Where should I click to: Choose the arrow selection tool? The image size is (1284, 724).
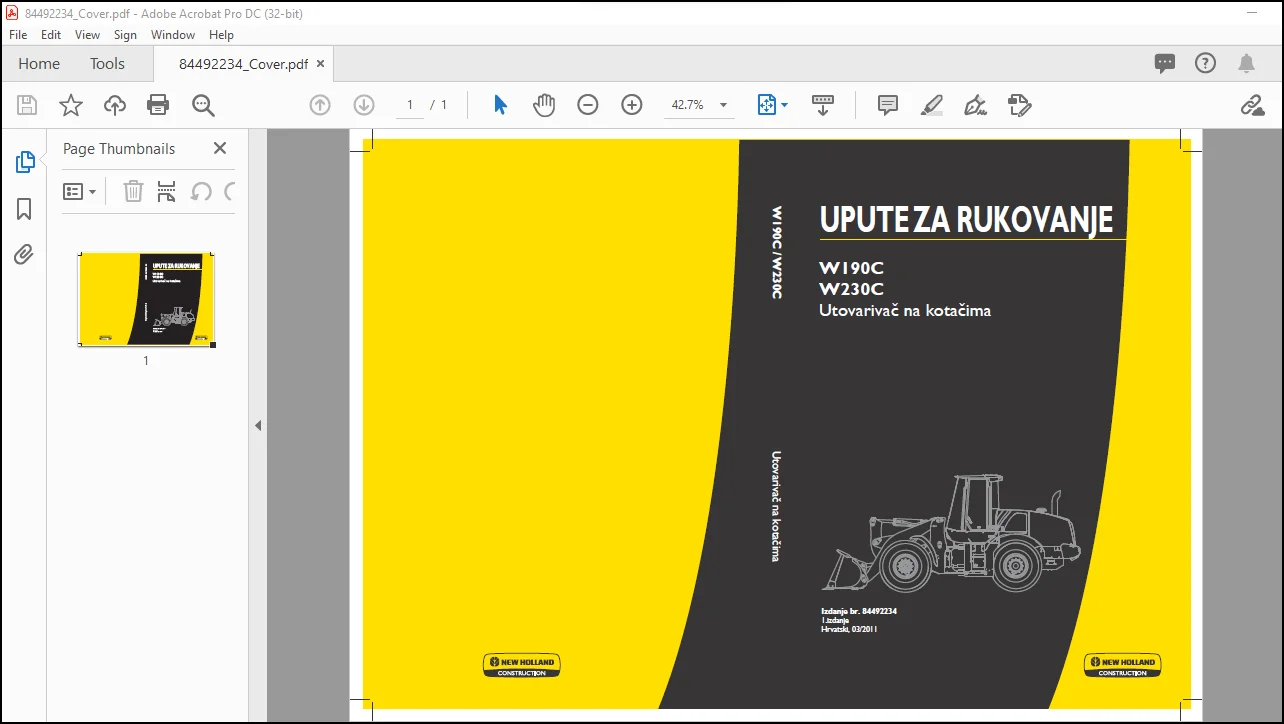point(501,105)
